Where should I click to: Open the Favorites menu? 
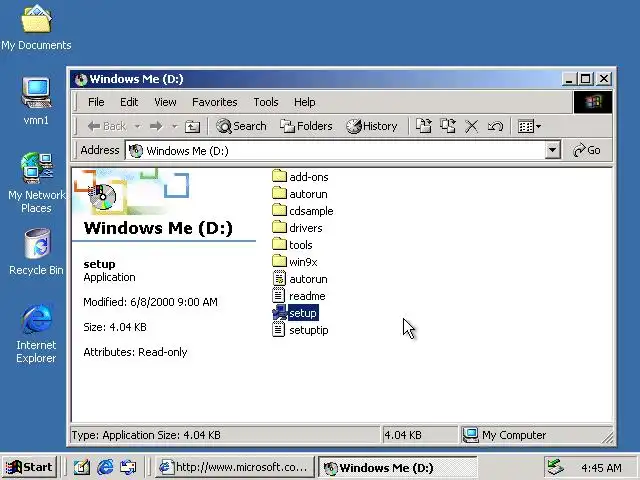coord(214,102)
